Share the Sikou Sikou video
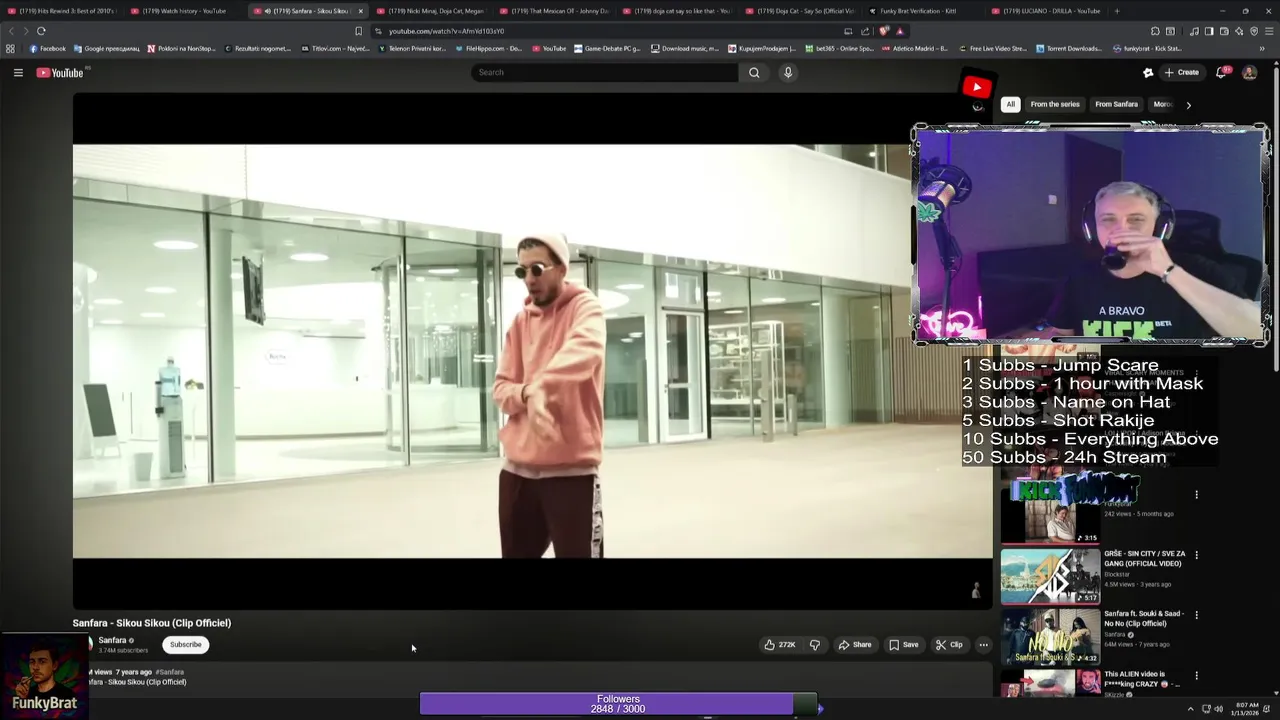 tap(855, 645)
